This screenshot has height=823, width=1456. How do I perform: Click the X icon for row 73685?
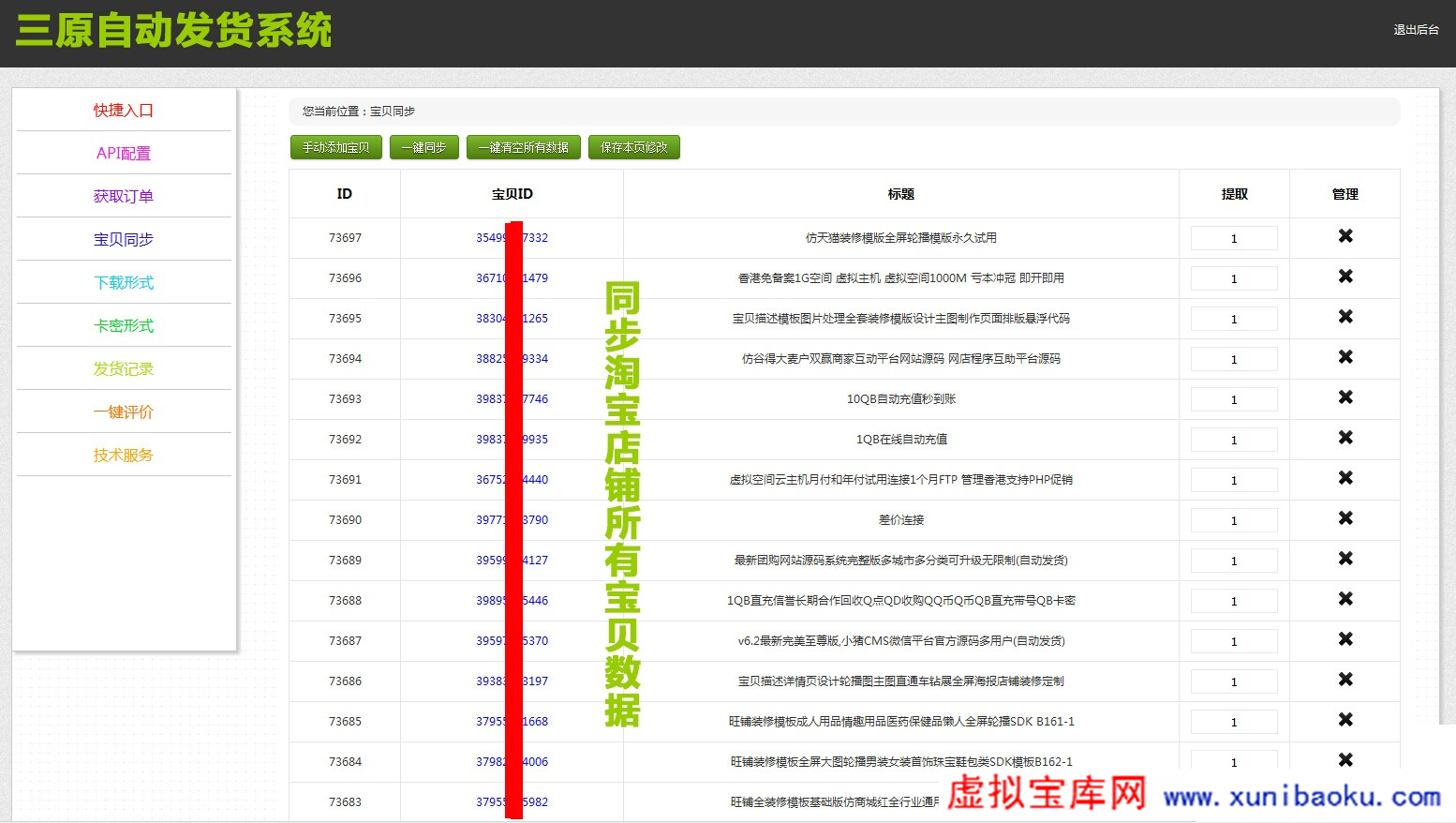pos(1345,720)
